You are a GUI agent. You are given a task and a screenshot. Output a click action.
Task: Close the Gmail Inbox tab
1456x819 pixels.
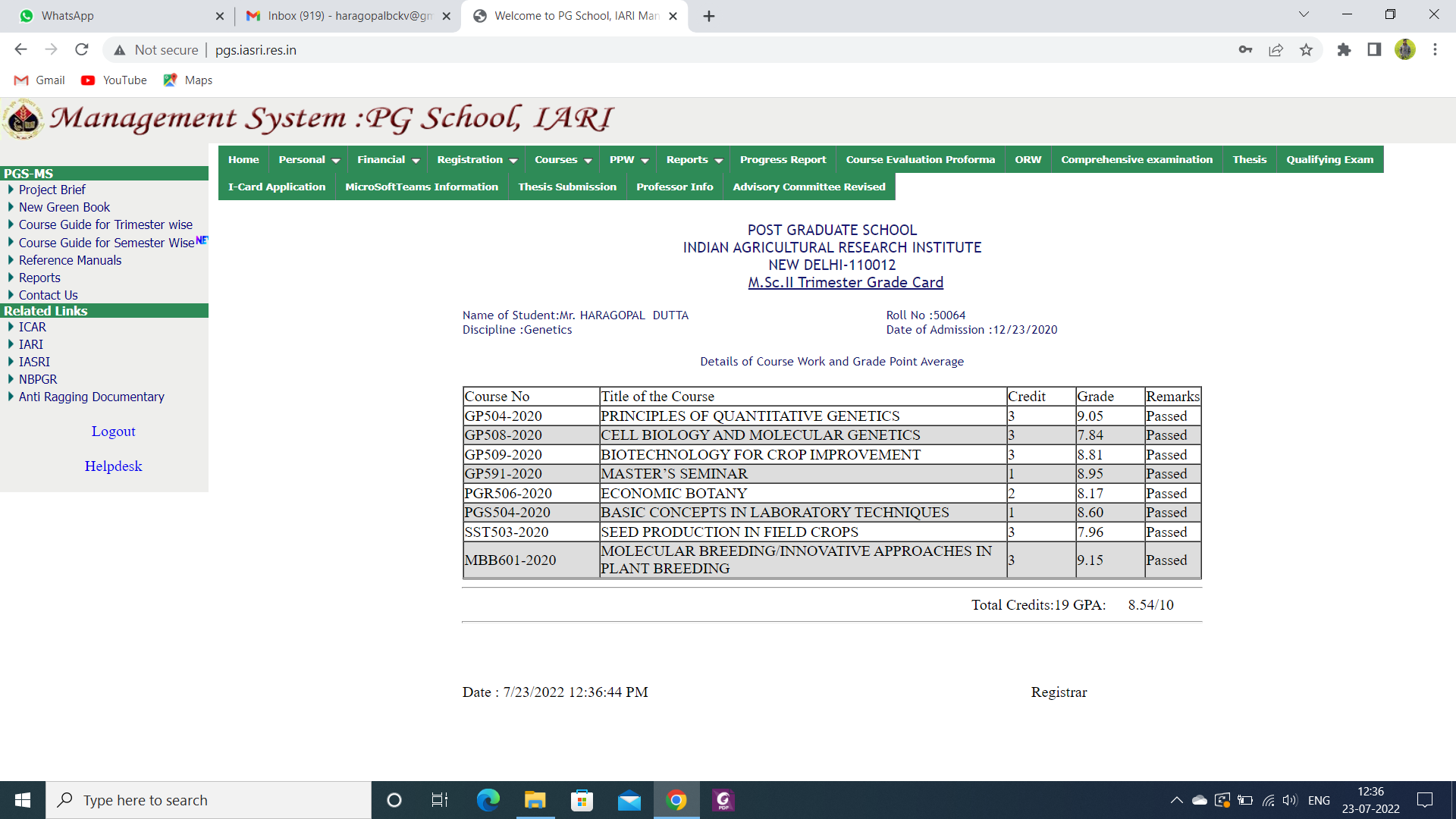[x=447, y=16]
